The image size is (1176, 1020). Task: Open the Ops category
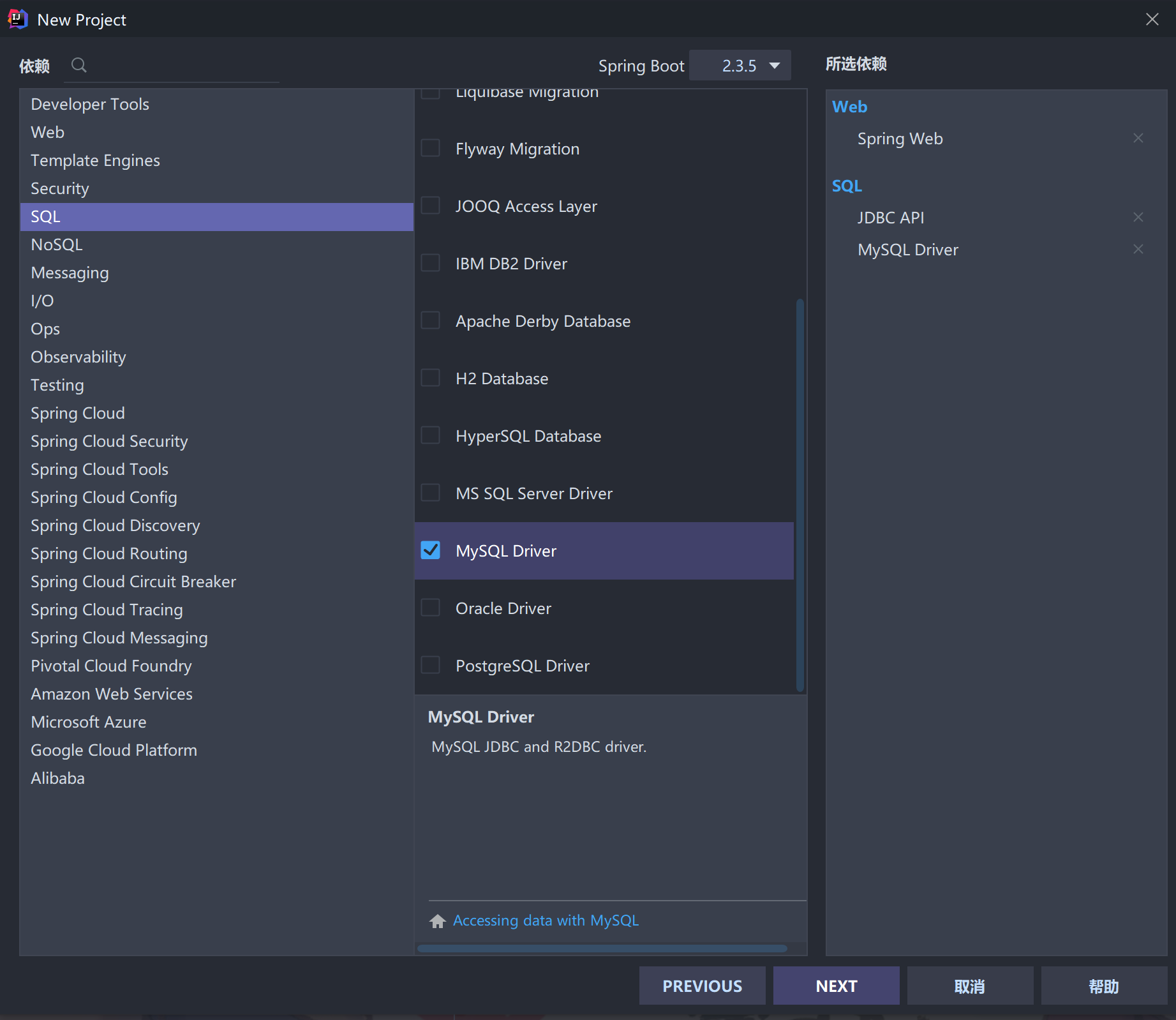(217, 329)
